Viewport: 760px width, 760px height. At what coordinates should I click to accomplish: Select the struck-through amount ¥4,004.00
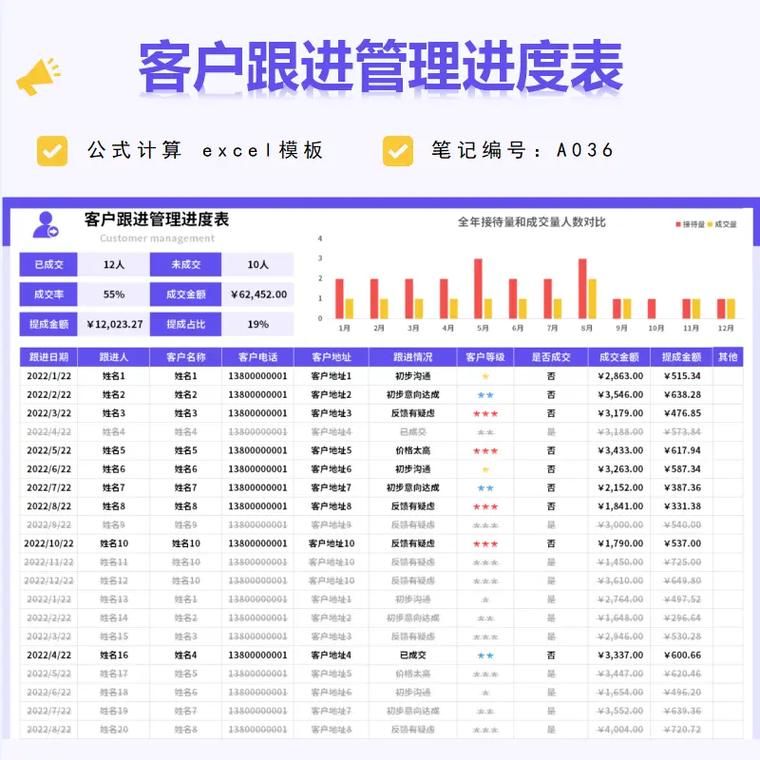tap(619, 730)
